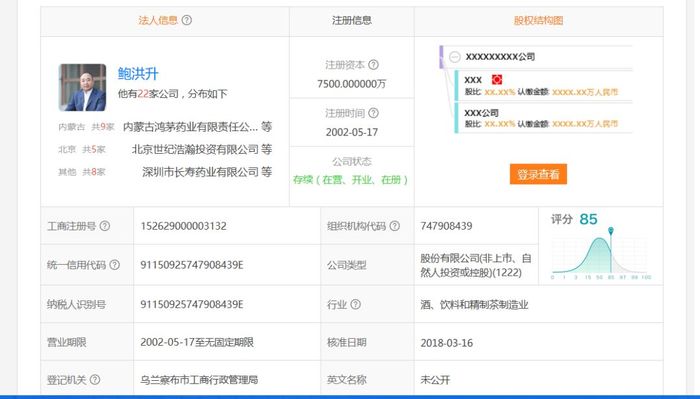Click help icon beside 组织机构代码

tap(395, 226)
